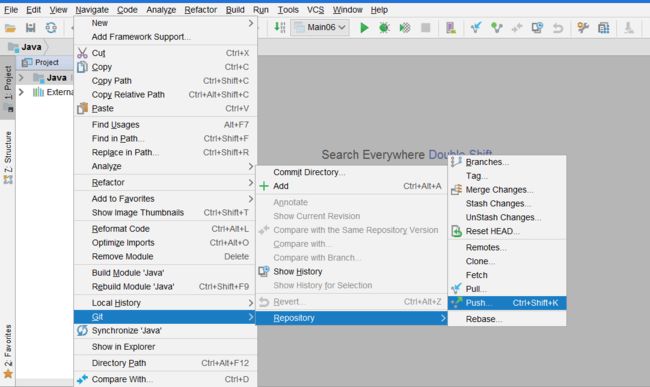Screen dimensions: 650x387
Task: Click the Revert toolbar icon
Action: click(558, 28)
